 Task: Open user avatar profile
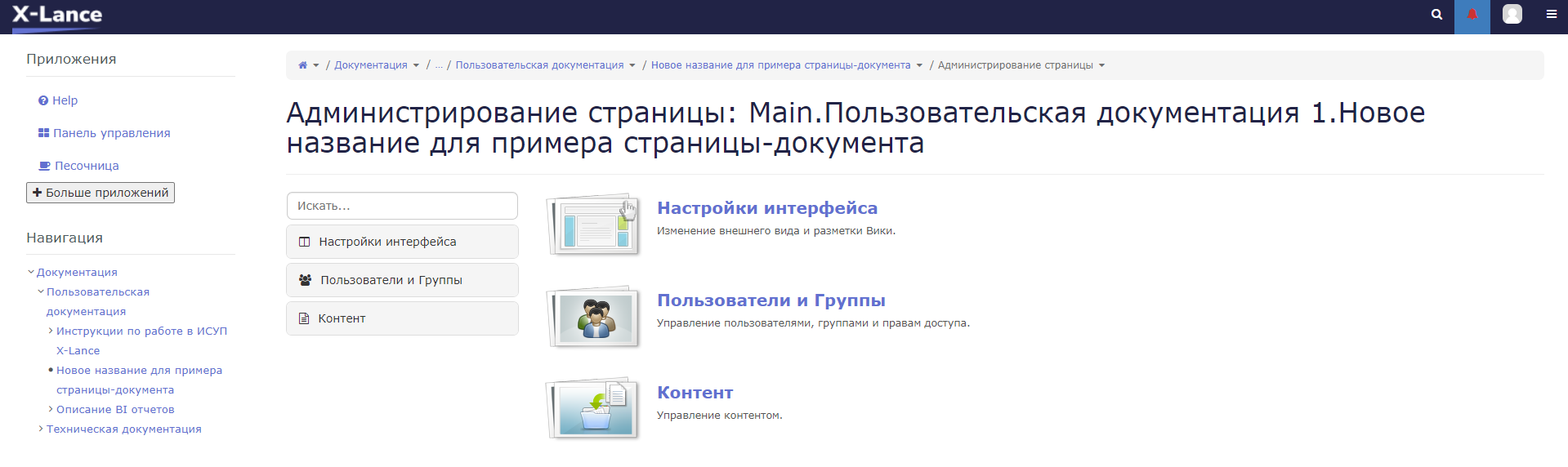[x=1512, y=14]
